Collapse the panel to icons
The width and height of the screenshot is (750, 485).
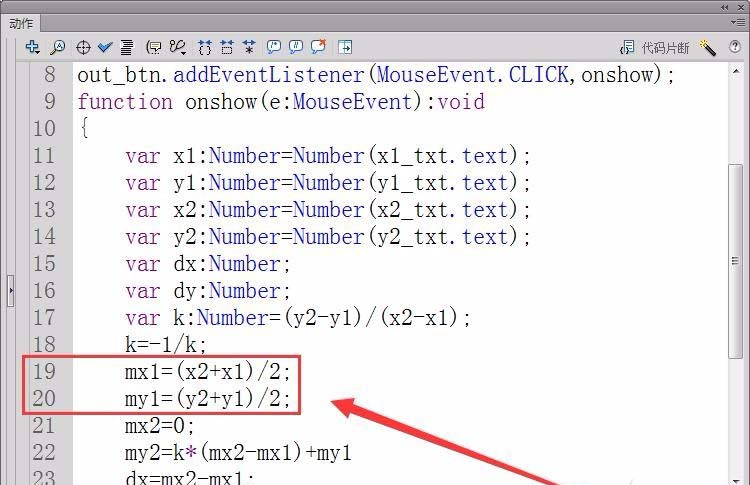[725, 7]
